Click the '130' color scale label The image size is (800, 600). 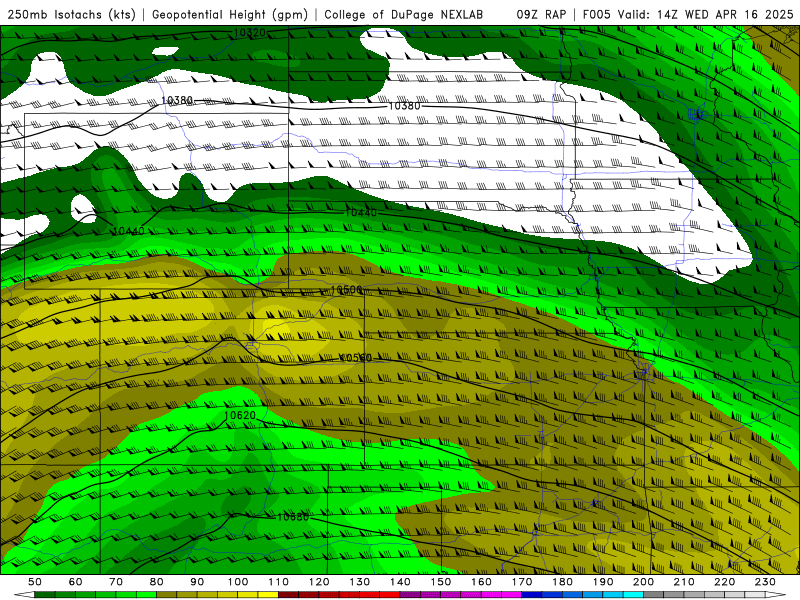click(360, 582)
